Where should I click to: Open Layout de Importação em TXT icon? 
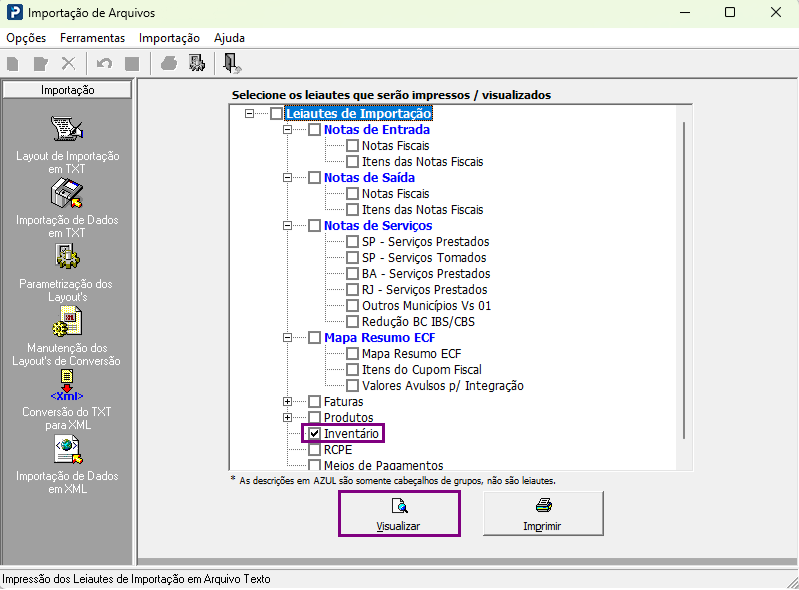click(x=67, y=129)
